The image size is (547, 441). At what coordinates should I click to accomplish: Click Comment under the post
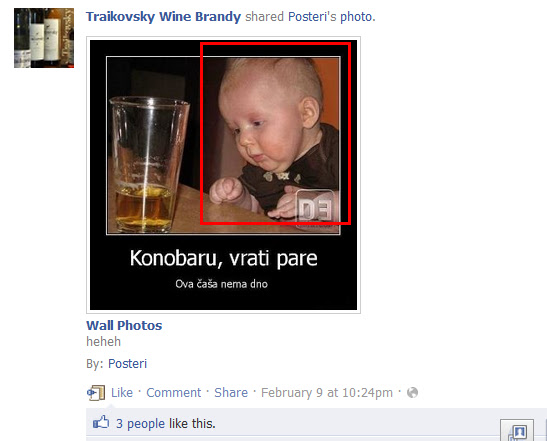coord(173,393)
